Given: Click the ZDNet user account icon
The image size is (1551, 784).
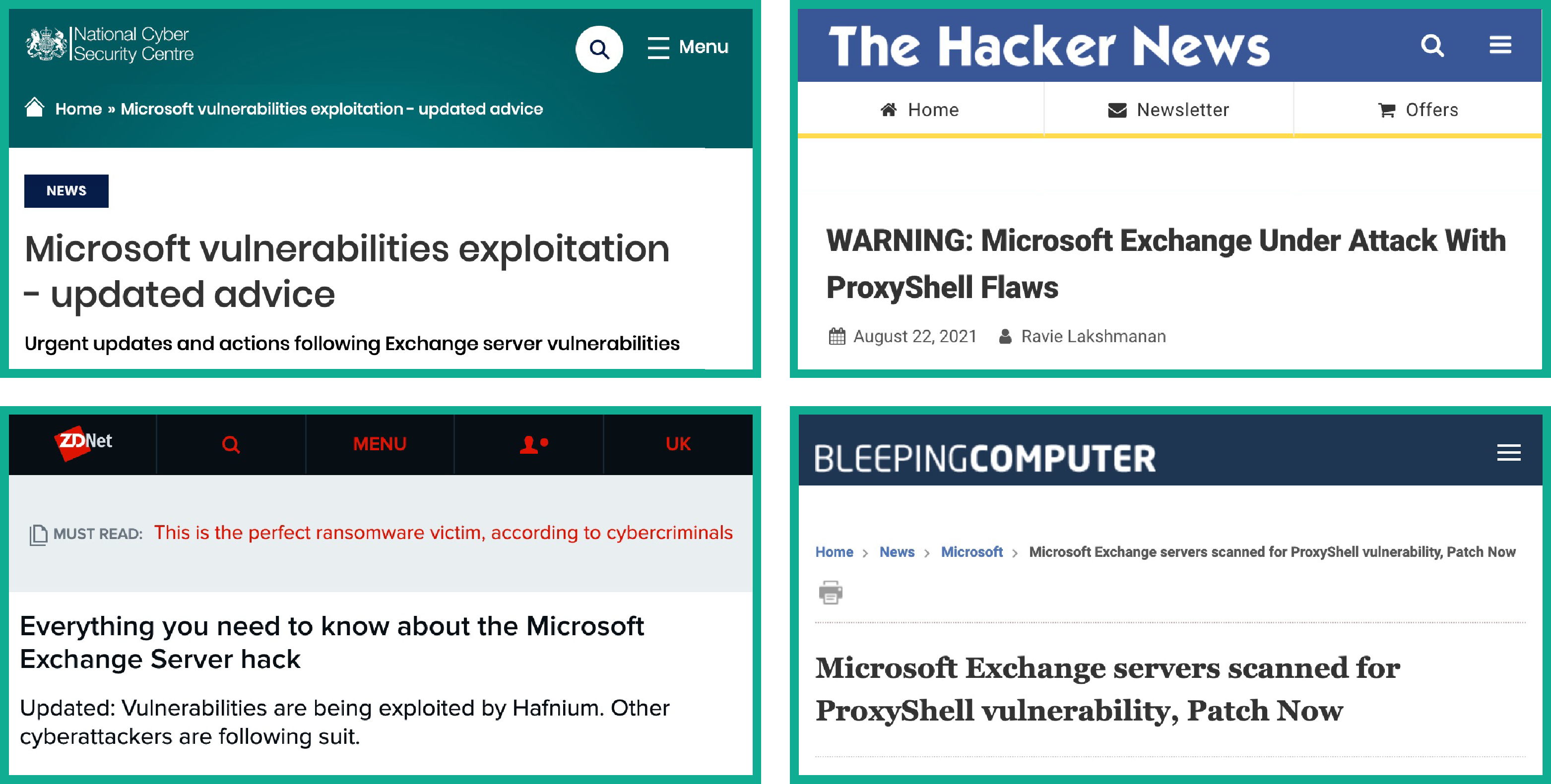Looking at the screenshot, I should tap(533, 444).
